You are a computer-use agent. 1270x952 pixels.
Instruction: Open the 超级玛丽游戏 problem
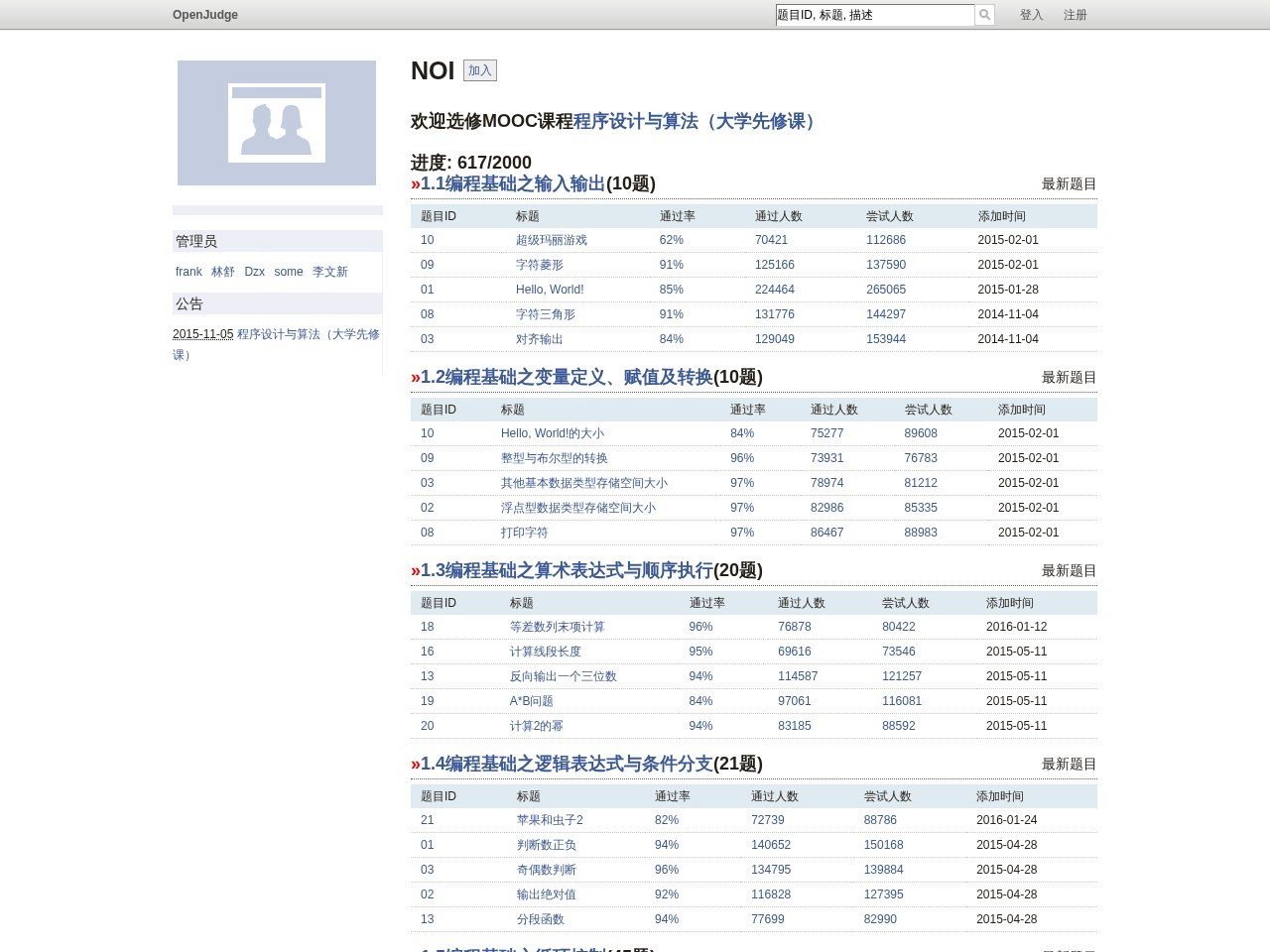(551, 240)
